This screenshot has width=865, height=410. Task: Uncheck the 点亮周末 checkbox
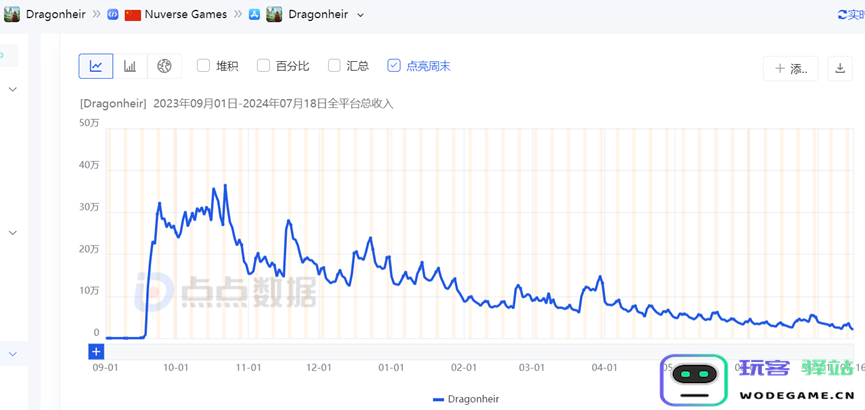click(x=394, y=66)
